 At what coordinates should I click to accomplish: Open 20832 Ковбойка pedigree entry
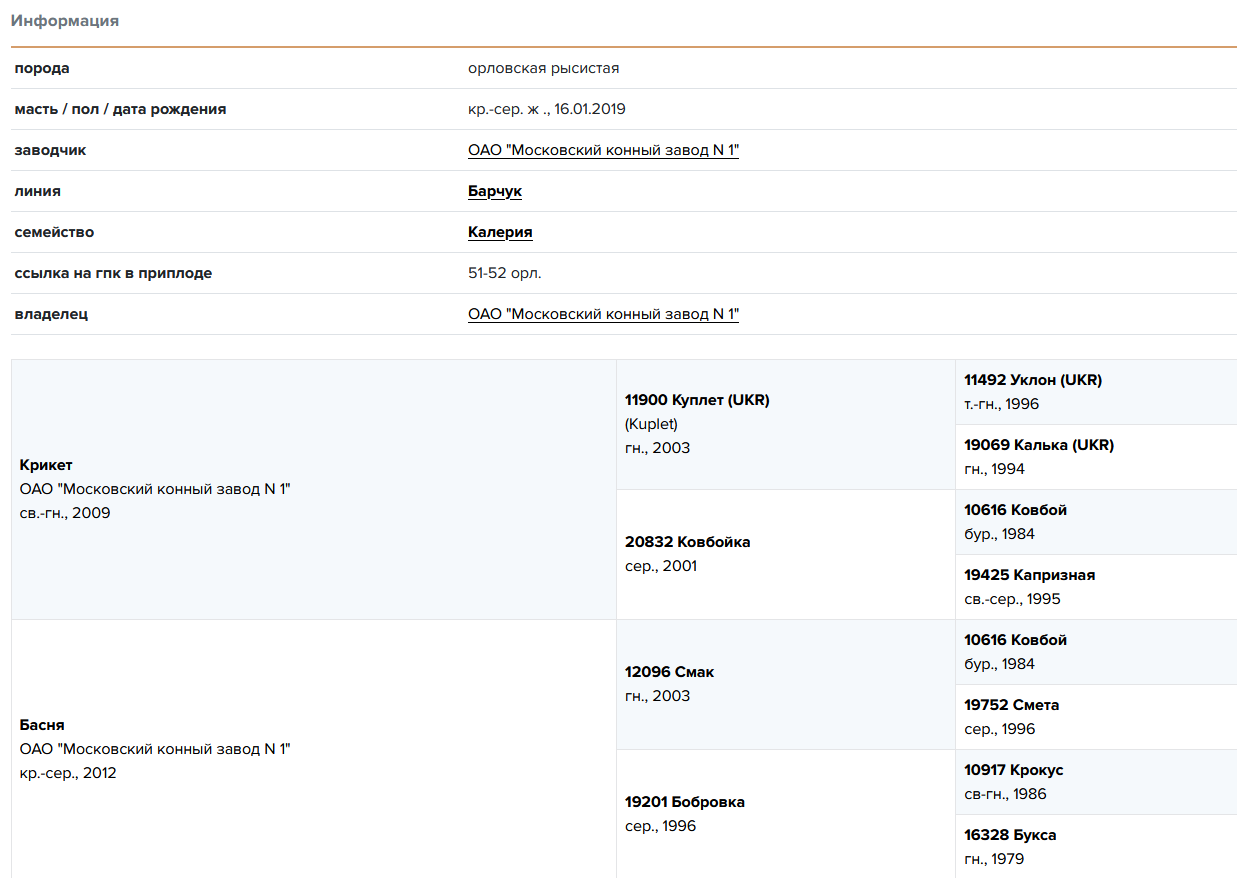[x=687, y=542]
